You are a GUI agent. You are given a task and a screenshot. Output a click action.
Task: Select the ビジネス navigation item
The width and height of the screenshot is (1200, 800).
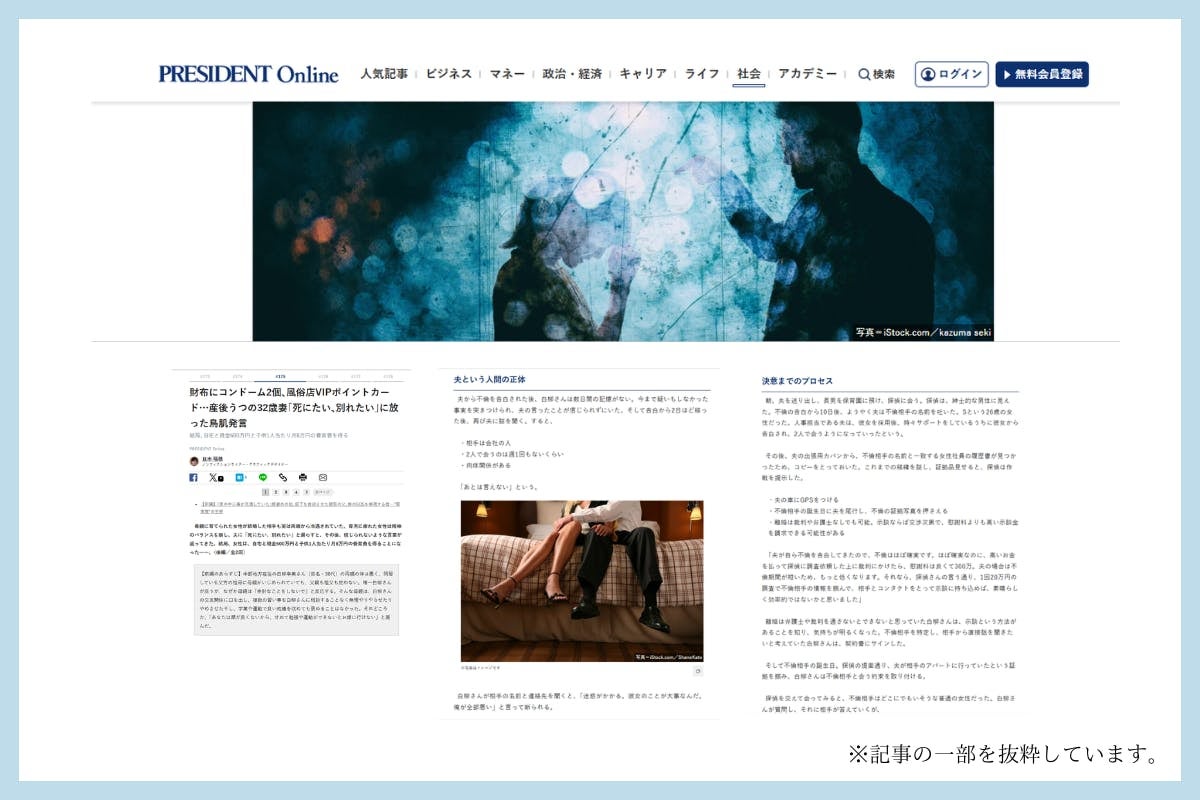pos(448,74)
